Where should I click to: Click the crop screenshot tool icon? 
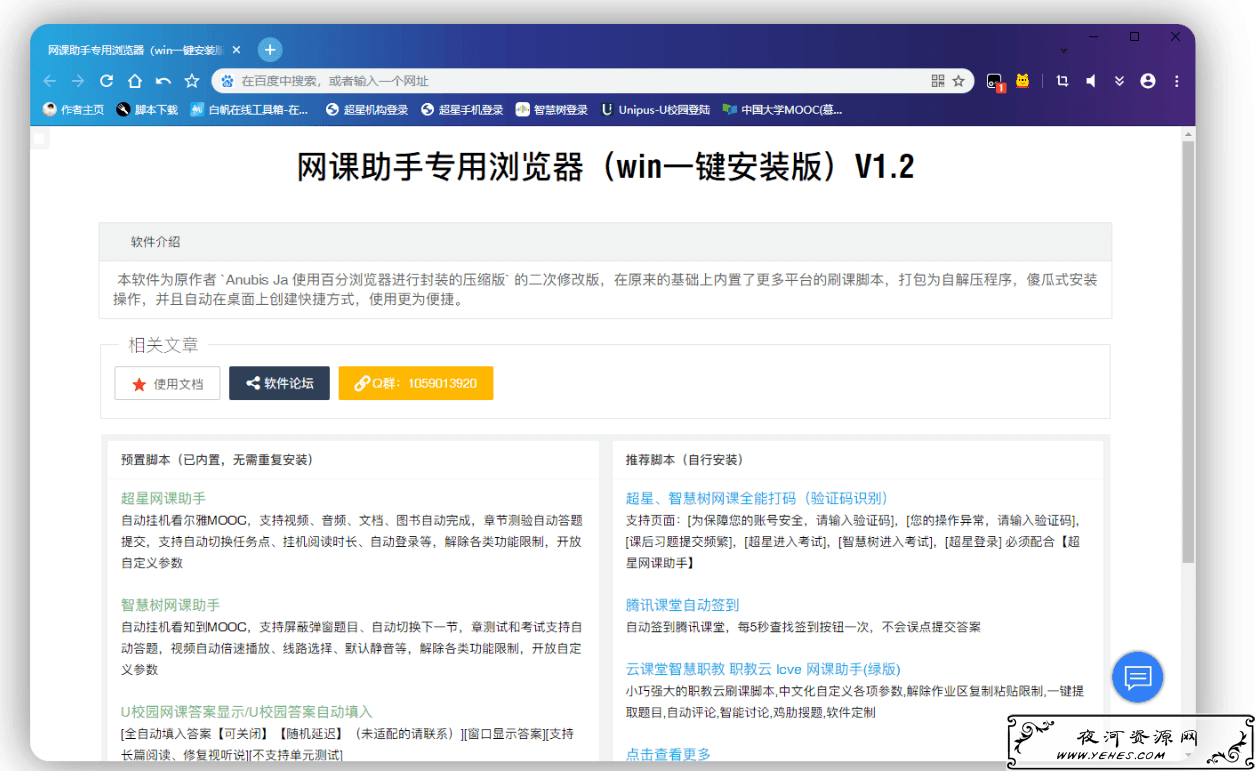(1062, 81)
